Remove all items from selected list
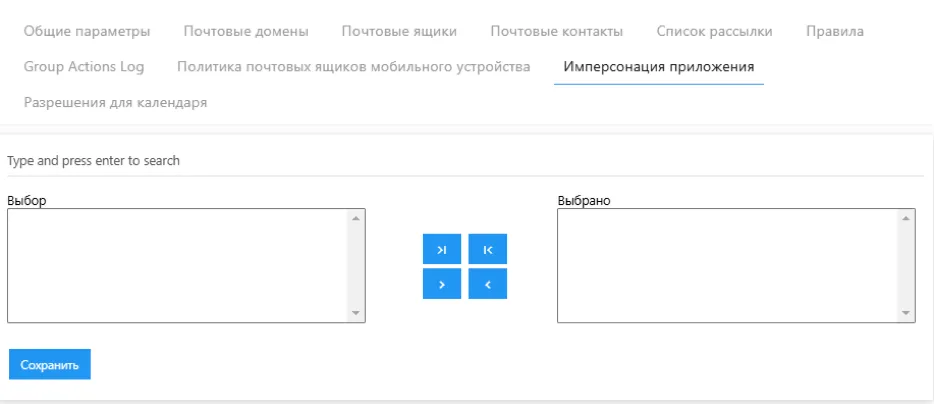934x404 pixels. pyautogui.click(x=488, y=249)
